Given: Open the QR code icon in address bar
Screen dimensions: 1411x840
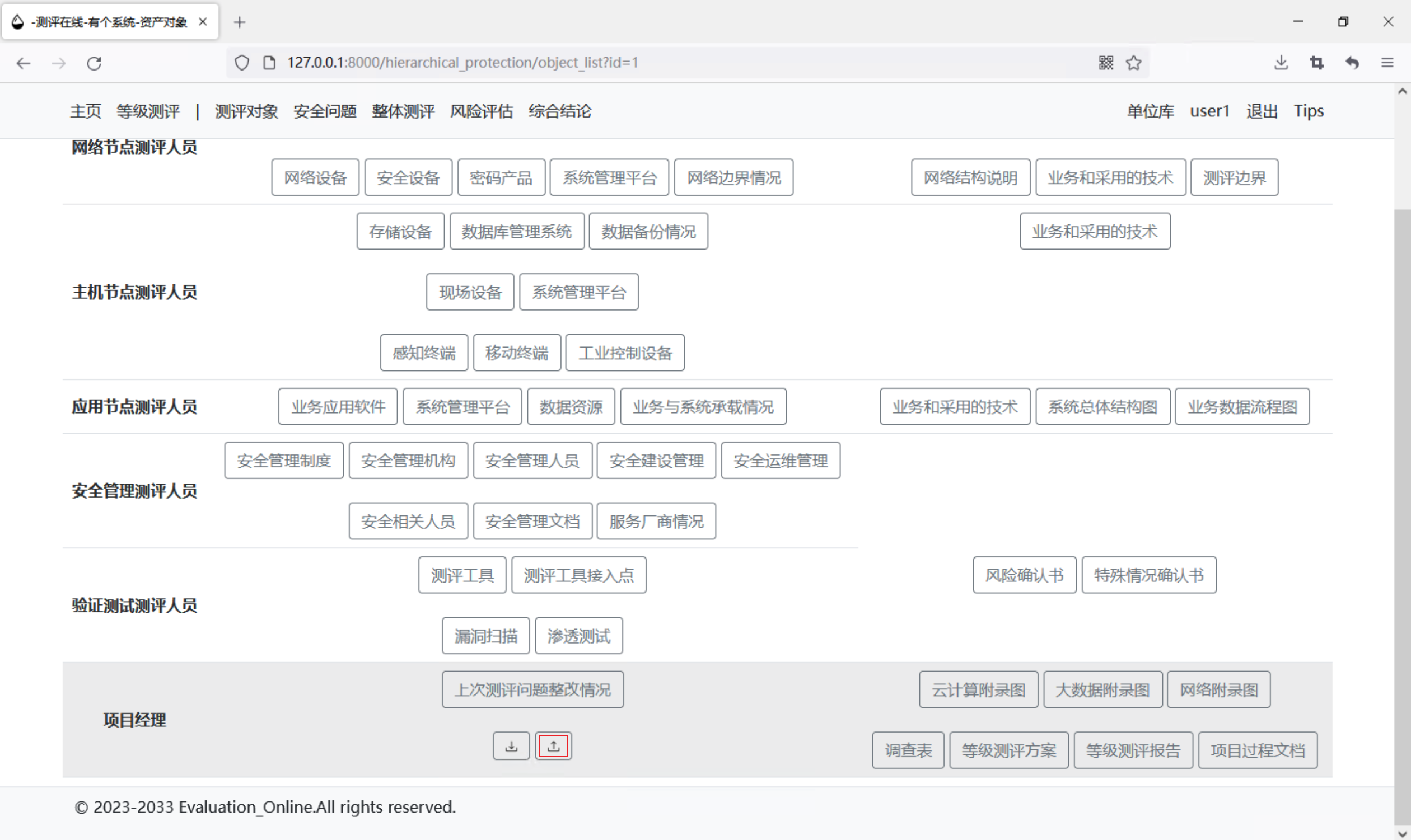Looking at the screenshot, I should (1106, 63).
